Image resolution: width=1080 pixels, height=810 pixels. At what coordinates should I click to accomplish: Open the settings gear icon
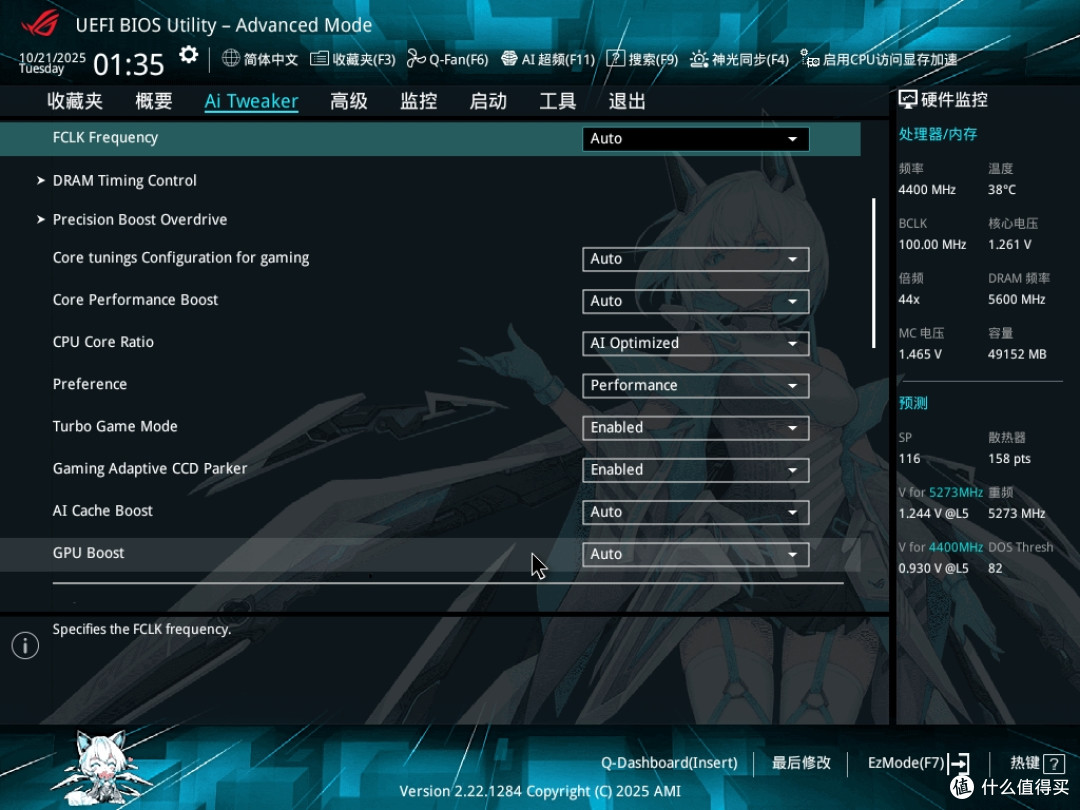pos(188,55)
